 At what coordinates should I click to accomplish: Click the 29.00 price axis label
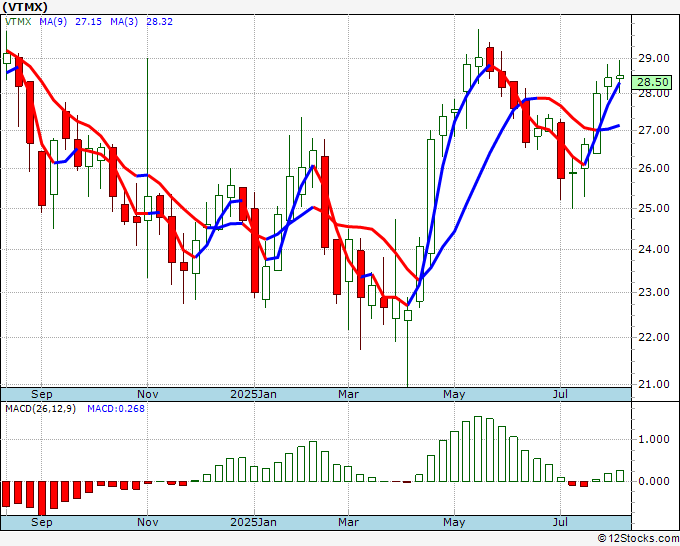[653, 58]
